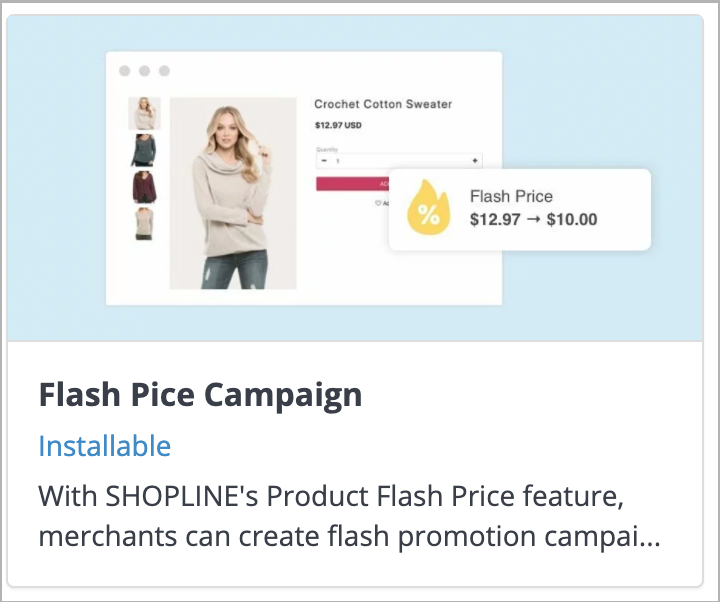Image resolution: width=720 pixels, height=602 pixels.
Task: Click the Crochet Cotton Sweater product title
Action: coord(383,104)
